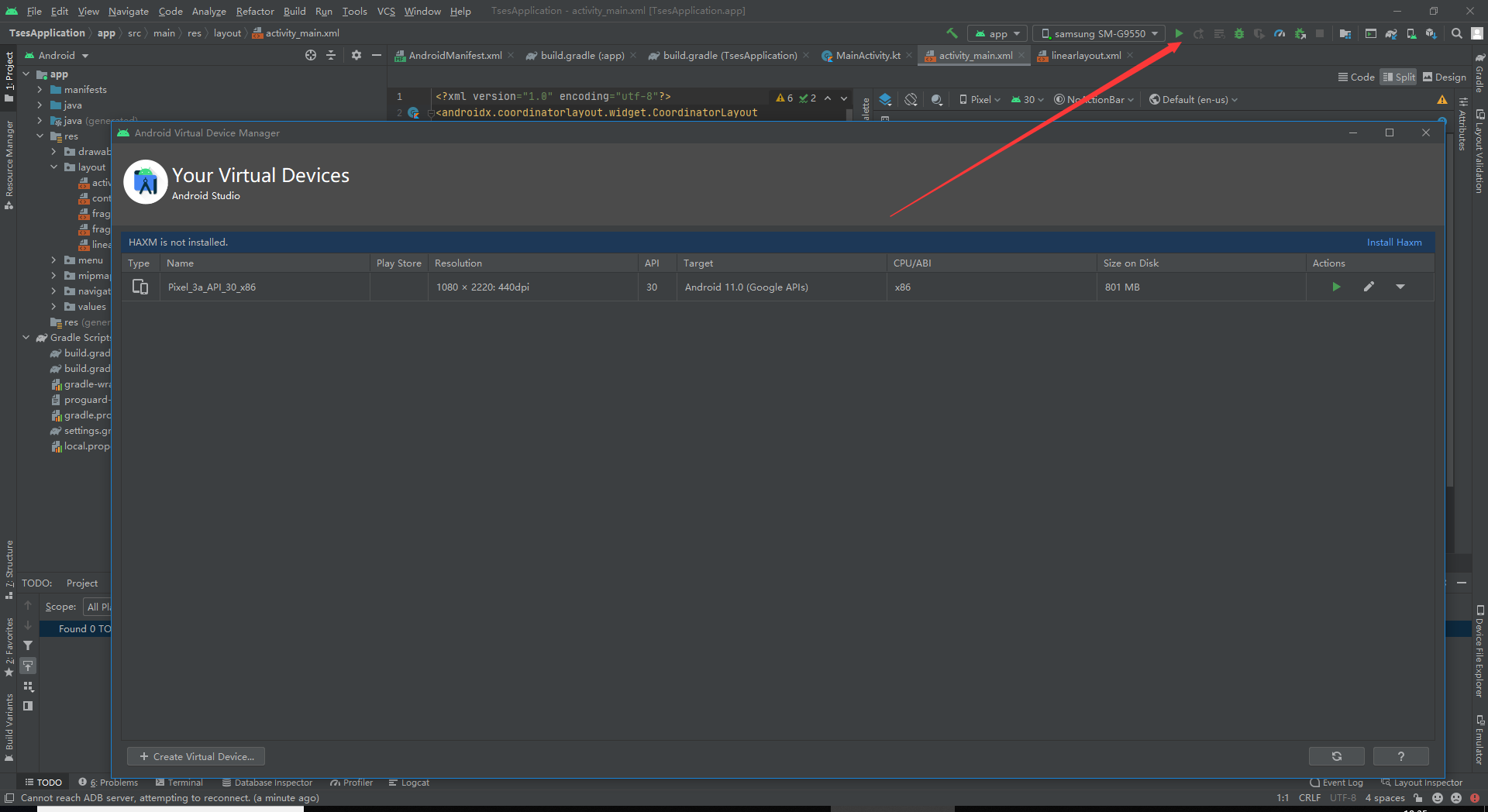Viewport: 1488px width, 812px height.
Task: Click the Install Haxm link
Action: pos(1393,243)
